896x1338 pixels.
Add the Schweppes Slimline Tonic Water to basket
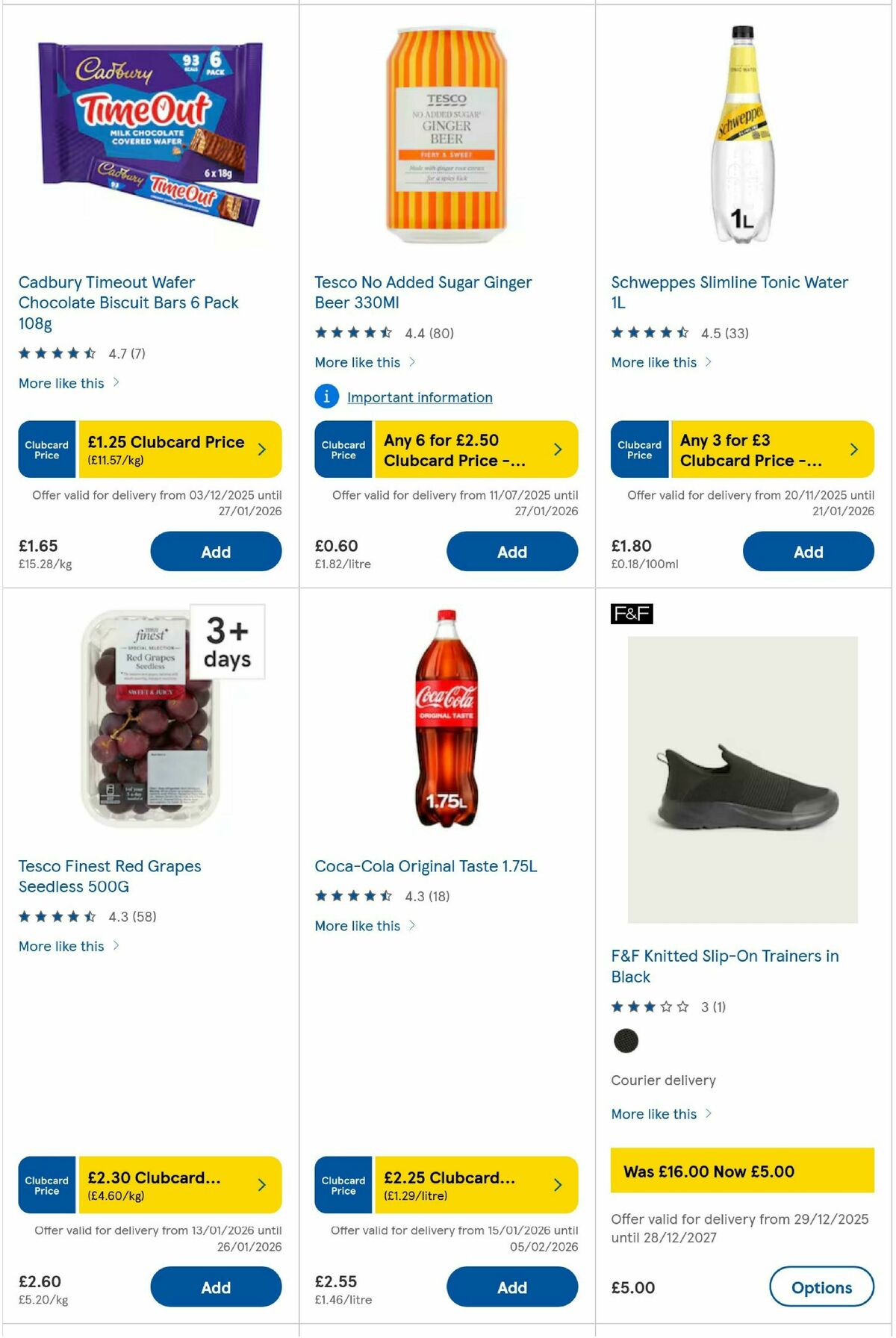coord(808,551)
